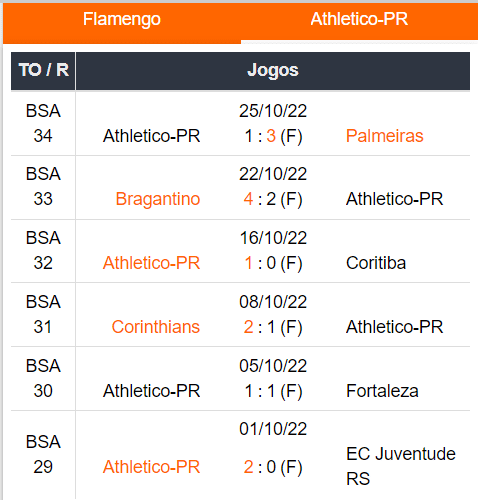Screen dimensions: 478x500
Task: Open Bragantino team link
Action: click(158, 199)
